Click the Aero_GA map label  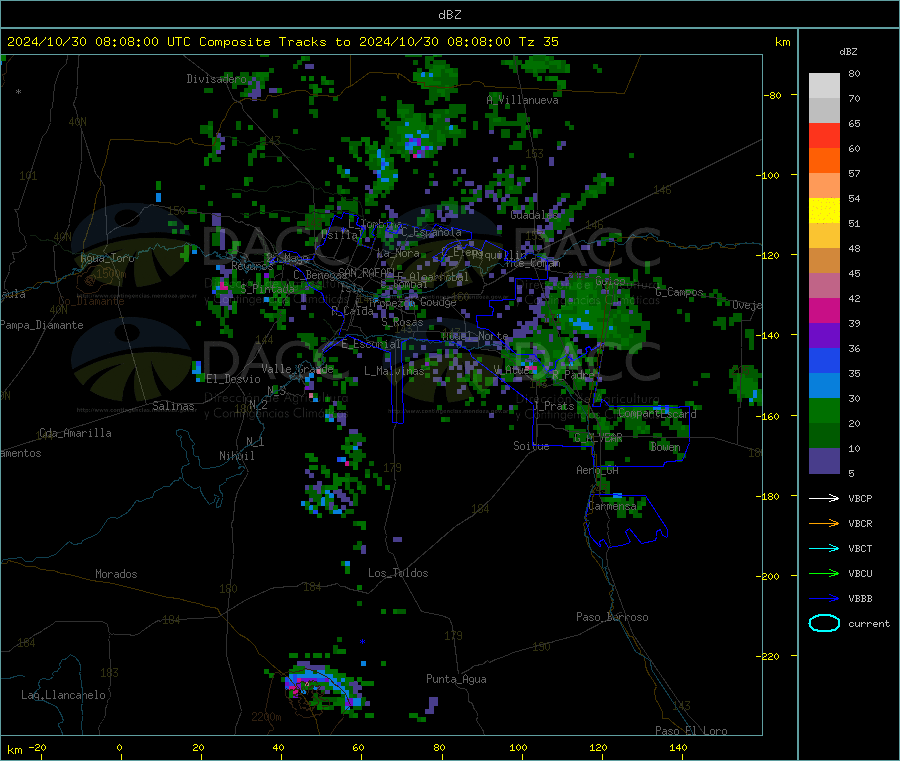coord(598,471)
